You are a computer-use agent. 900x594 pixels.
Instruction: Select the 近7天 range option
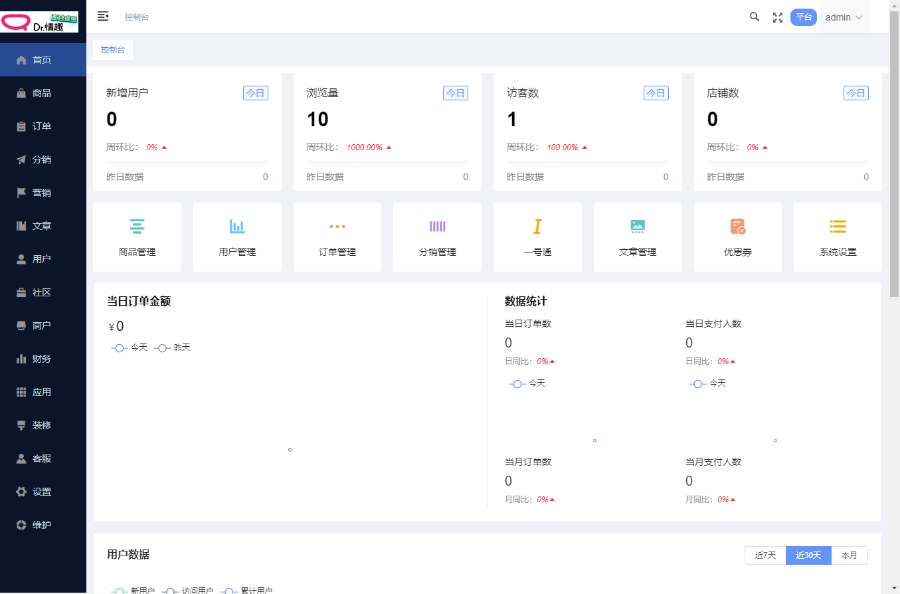tap(765, 556)
